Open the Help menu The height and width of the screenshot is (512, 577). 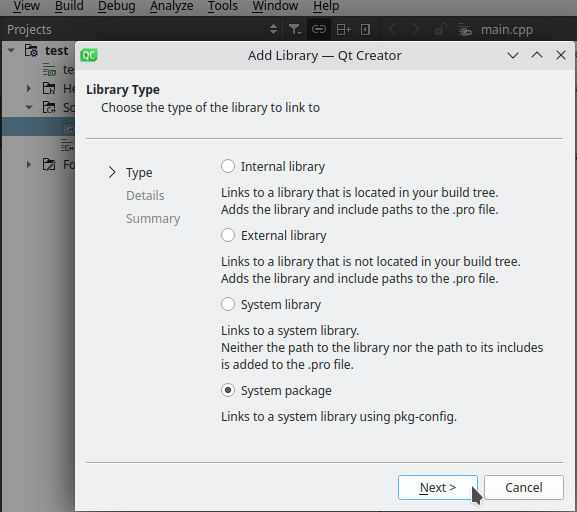pyautogui.click(x=326, y=6)
